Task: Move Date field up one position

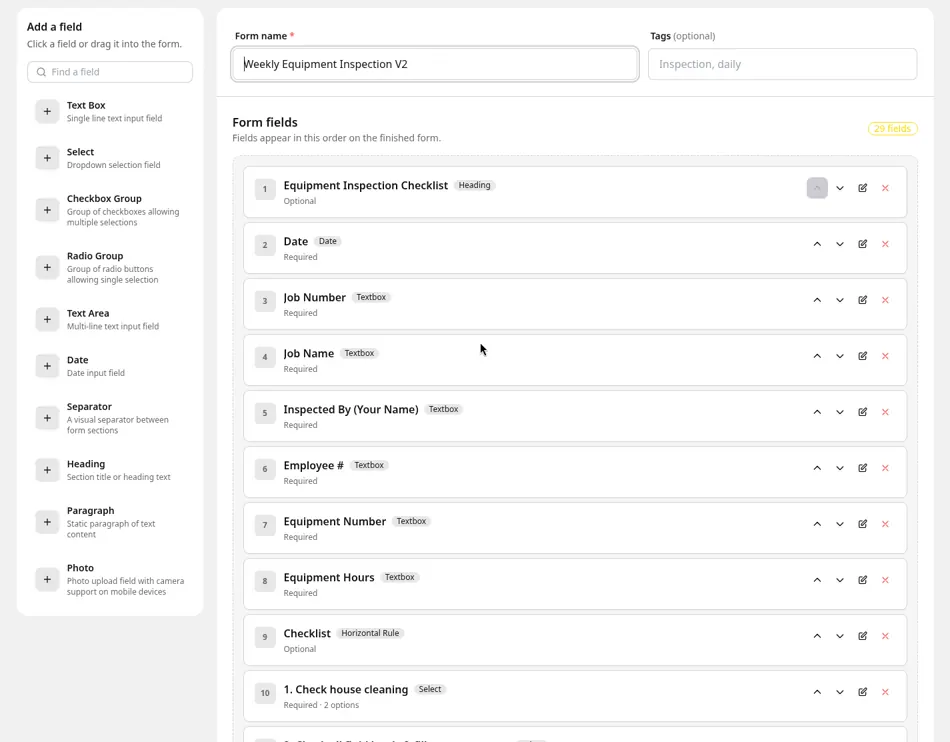Action: 817,244
